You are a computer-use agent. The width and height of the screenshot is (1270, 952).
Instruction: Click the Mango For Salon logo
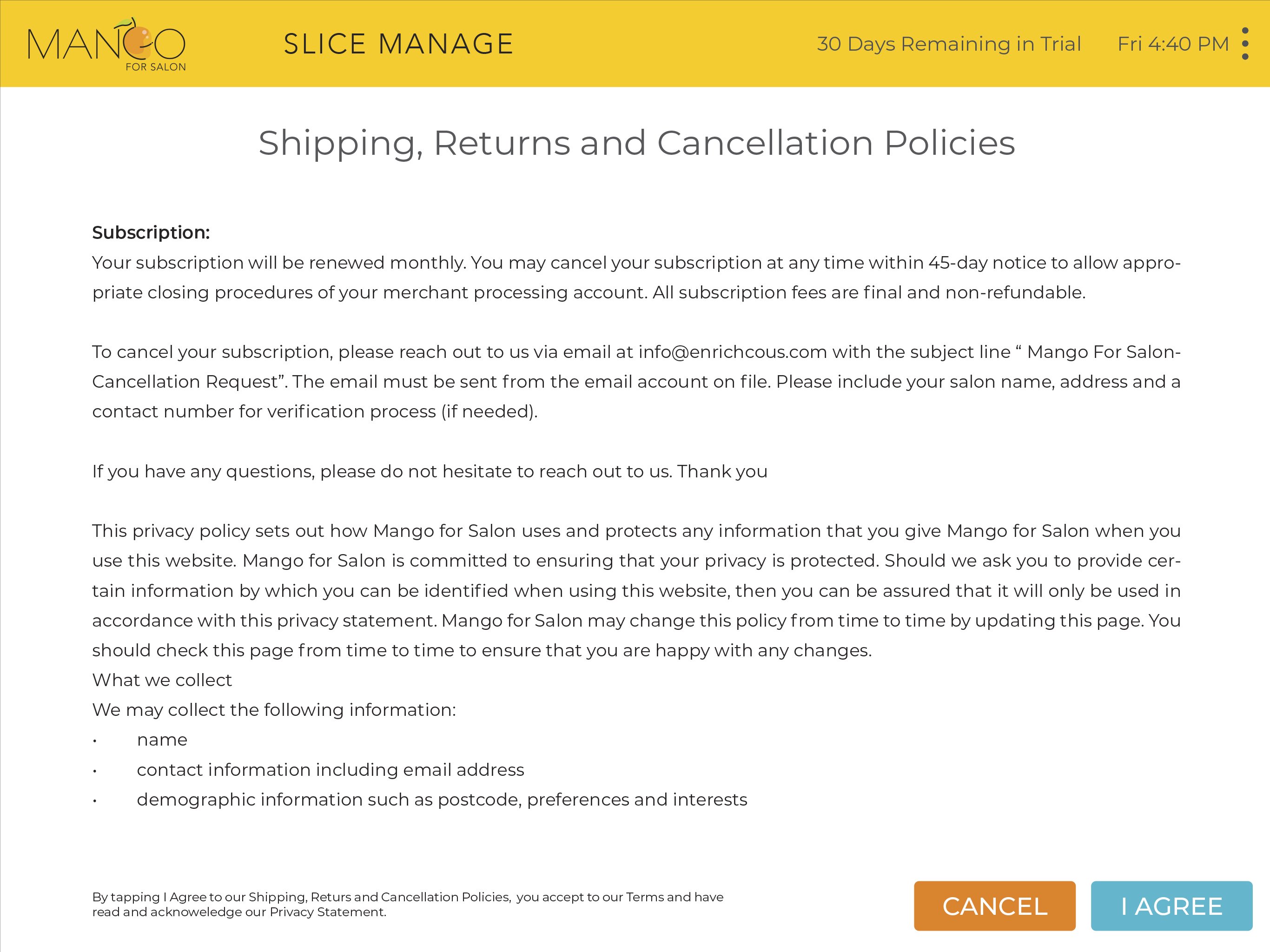[x=107, y=45]
